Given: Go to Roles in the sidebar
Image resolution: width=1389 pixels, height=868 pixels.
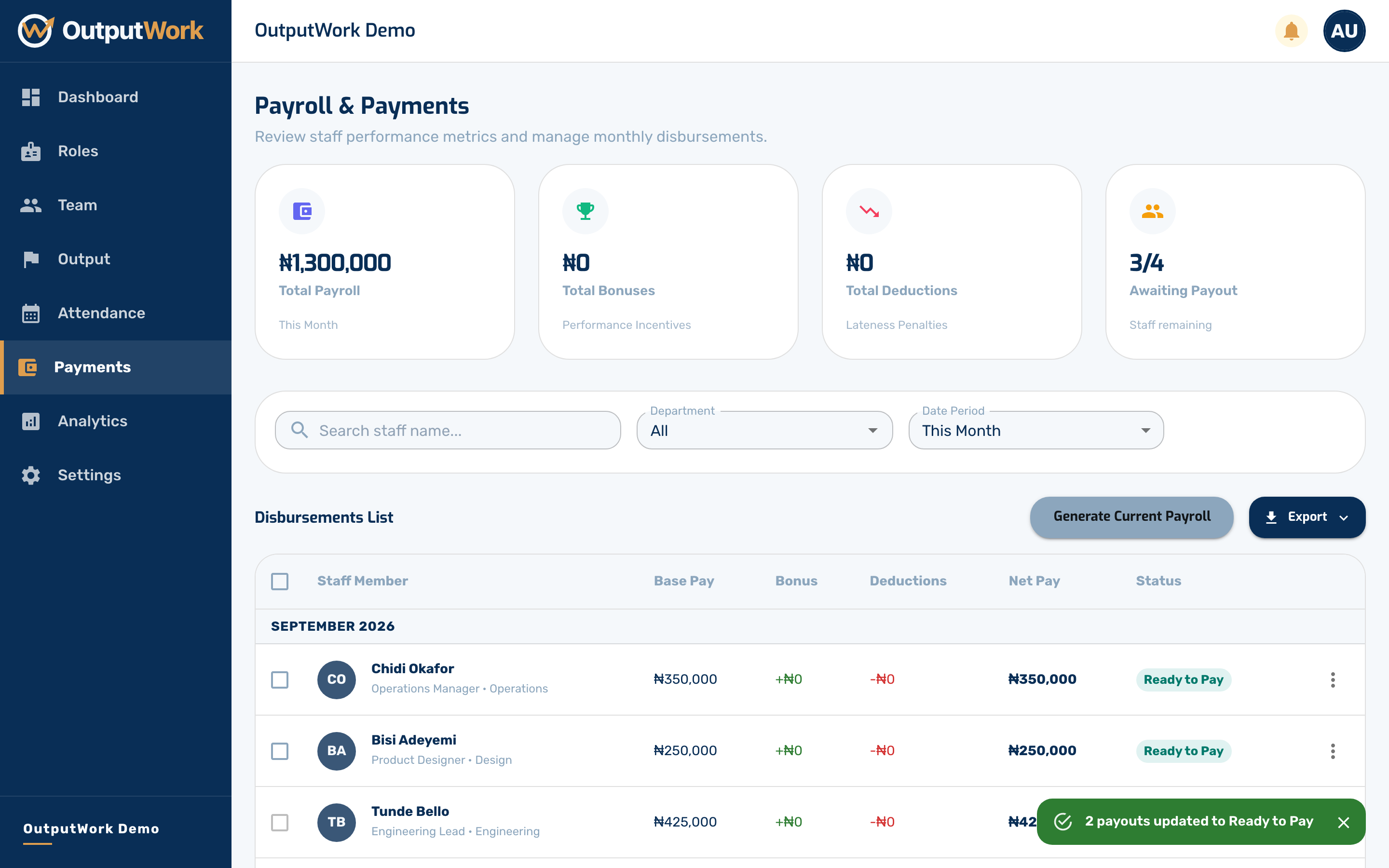Looking at the screenshot, I should click(115, 151).
